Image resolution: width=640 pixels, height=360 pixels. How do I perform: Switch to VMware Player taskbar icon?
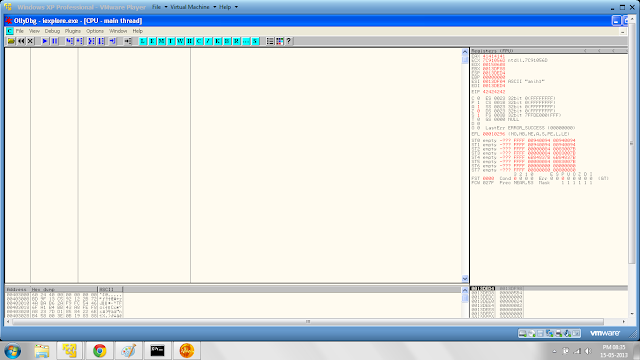click(69, 351)
